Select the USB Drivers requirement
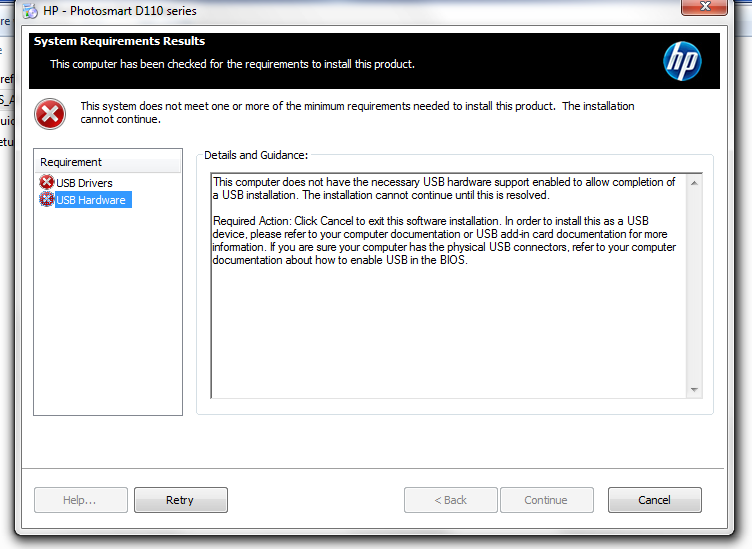752x549 pixels. point(84,183)
